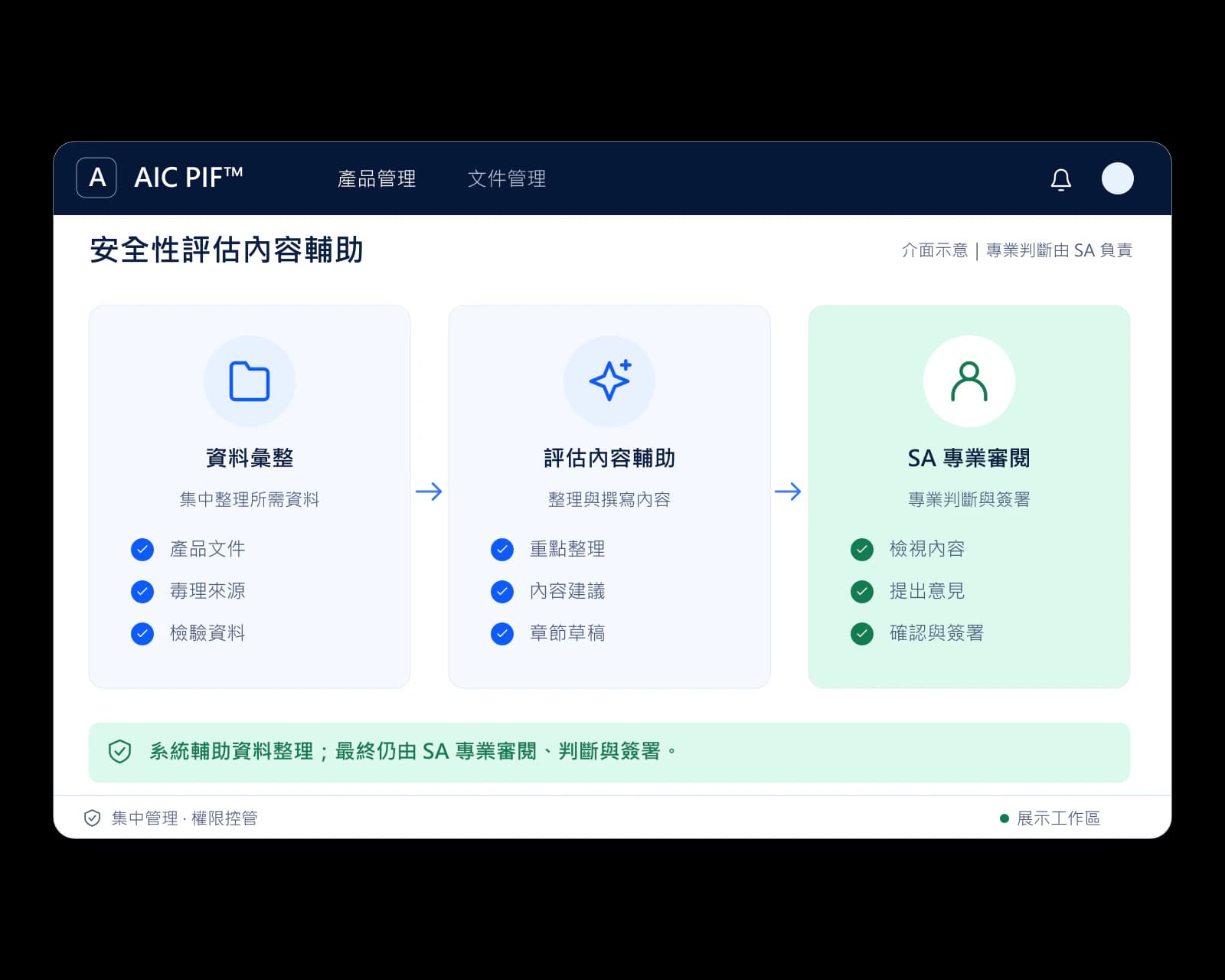Click the shield icon beside 集中管理
This screenshot has width=1225, height=980.
tap(92, 818)
